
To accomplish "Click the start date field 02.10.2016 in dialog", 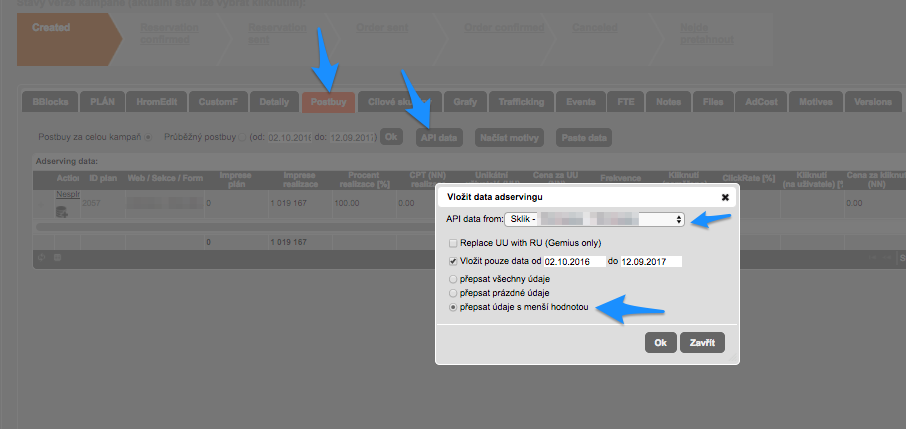I will point(568,261).
